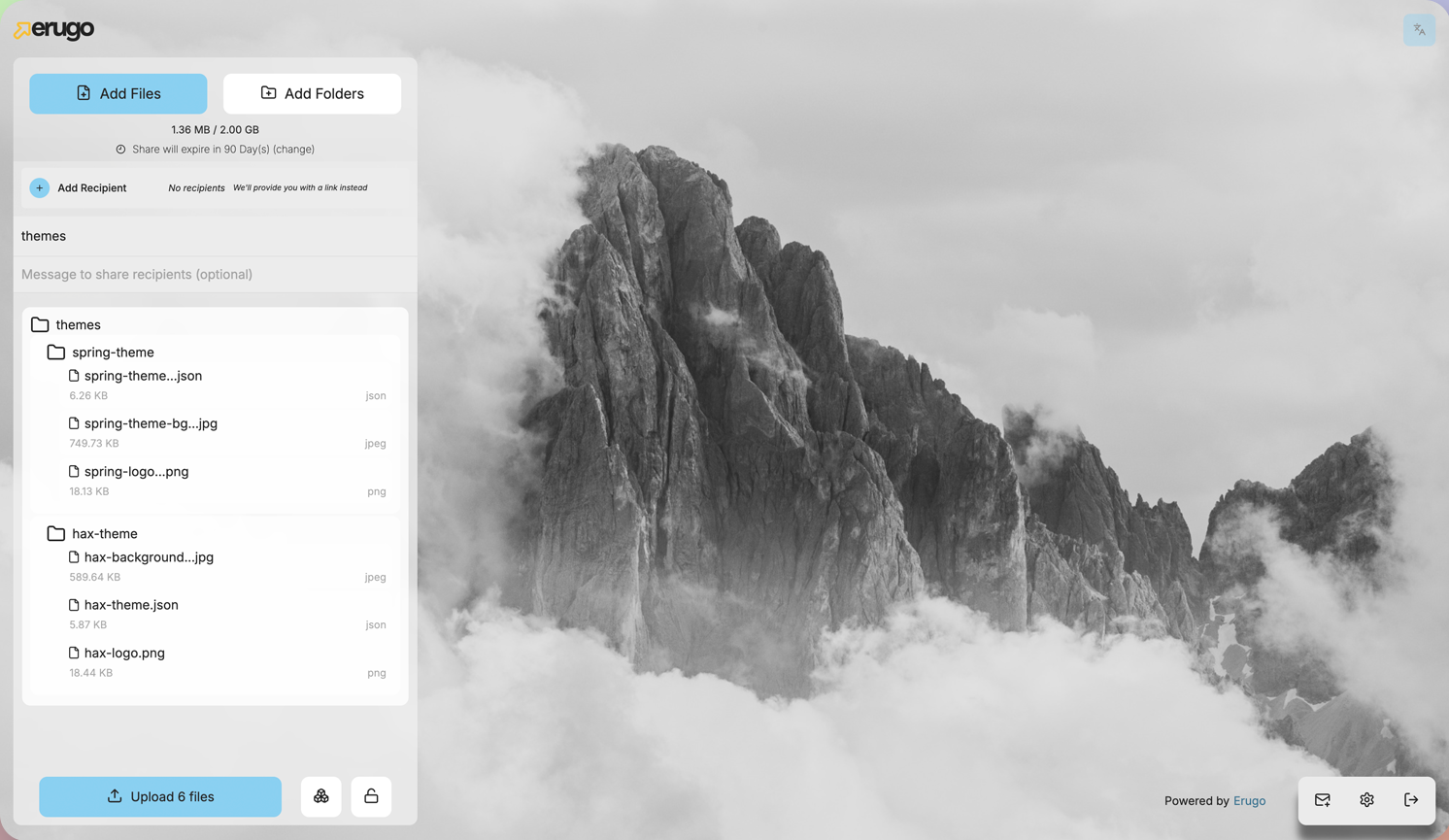Select the hax-background...jpg file
The height and width of the screenshot is (840, 1449).
149,557
